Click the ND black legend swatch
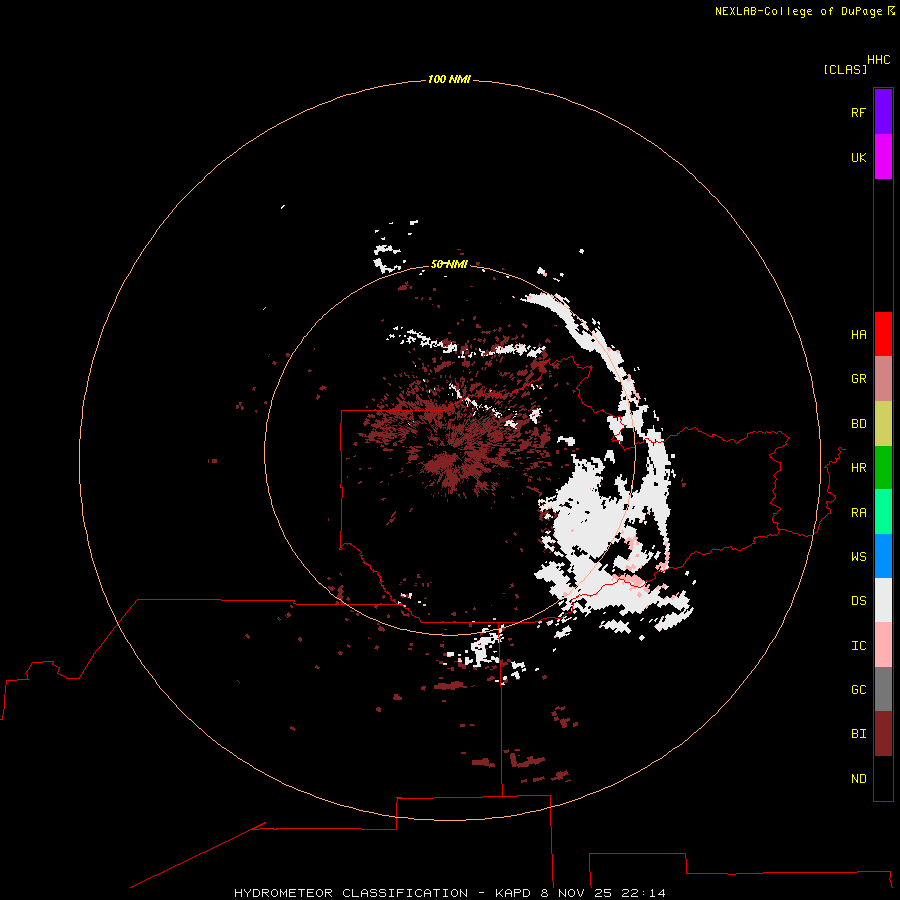 (883, 778)
